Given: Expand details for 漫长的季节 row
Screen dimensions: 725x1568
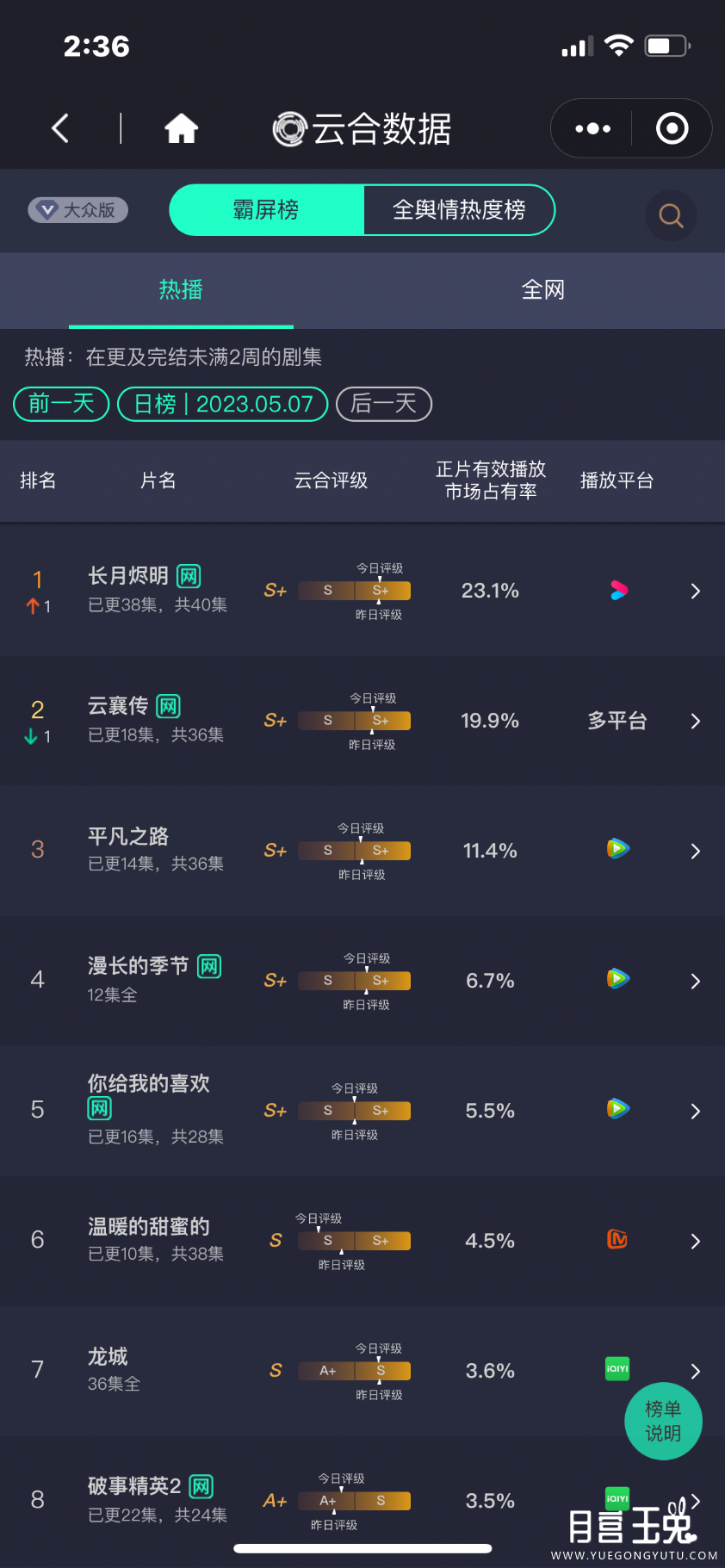Looking at the screenshot, I should (x=695, y=982).
